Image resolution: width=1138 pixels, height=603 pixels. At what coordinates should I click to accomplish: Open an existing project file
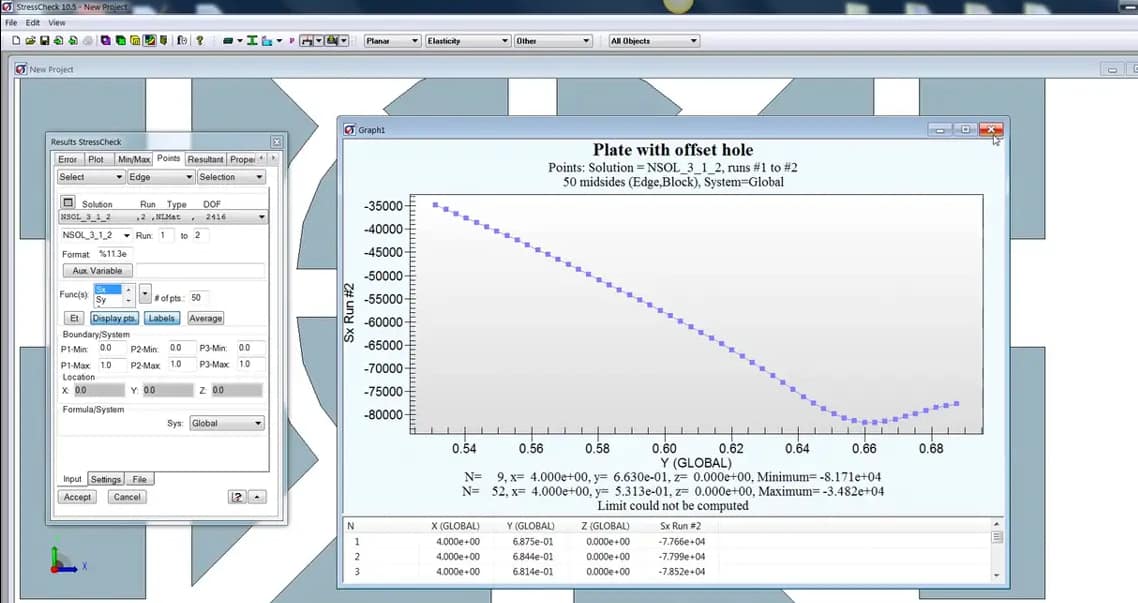pyautogui.click(x=30, y=41)
